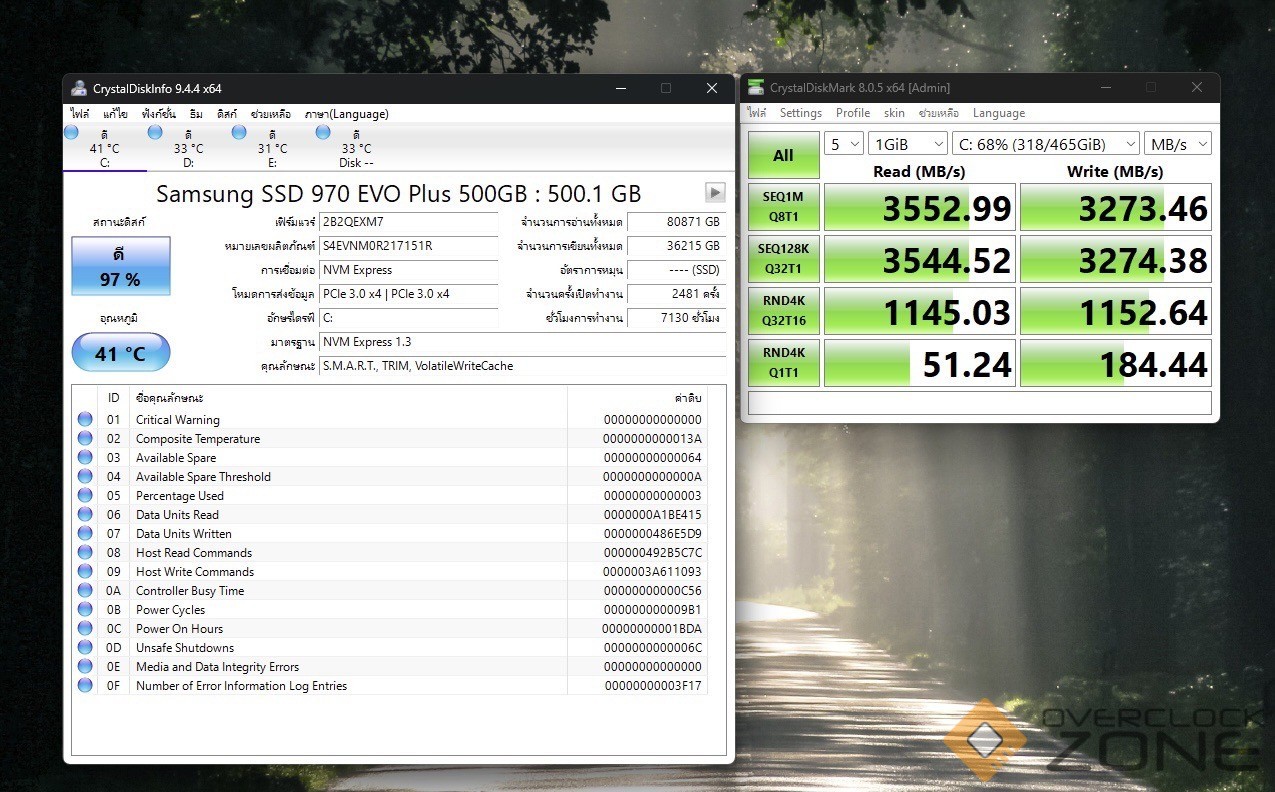Click the CrystalDiskMark title bar app icon
This screenshot has width=1275, height=792.
[755, 87]
